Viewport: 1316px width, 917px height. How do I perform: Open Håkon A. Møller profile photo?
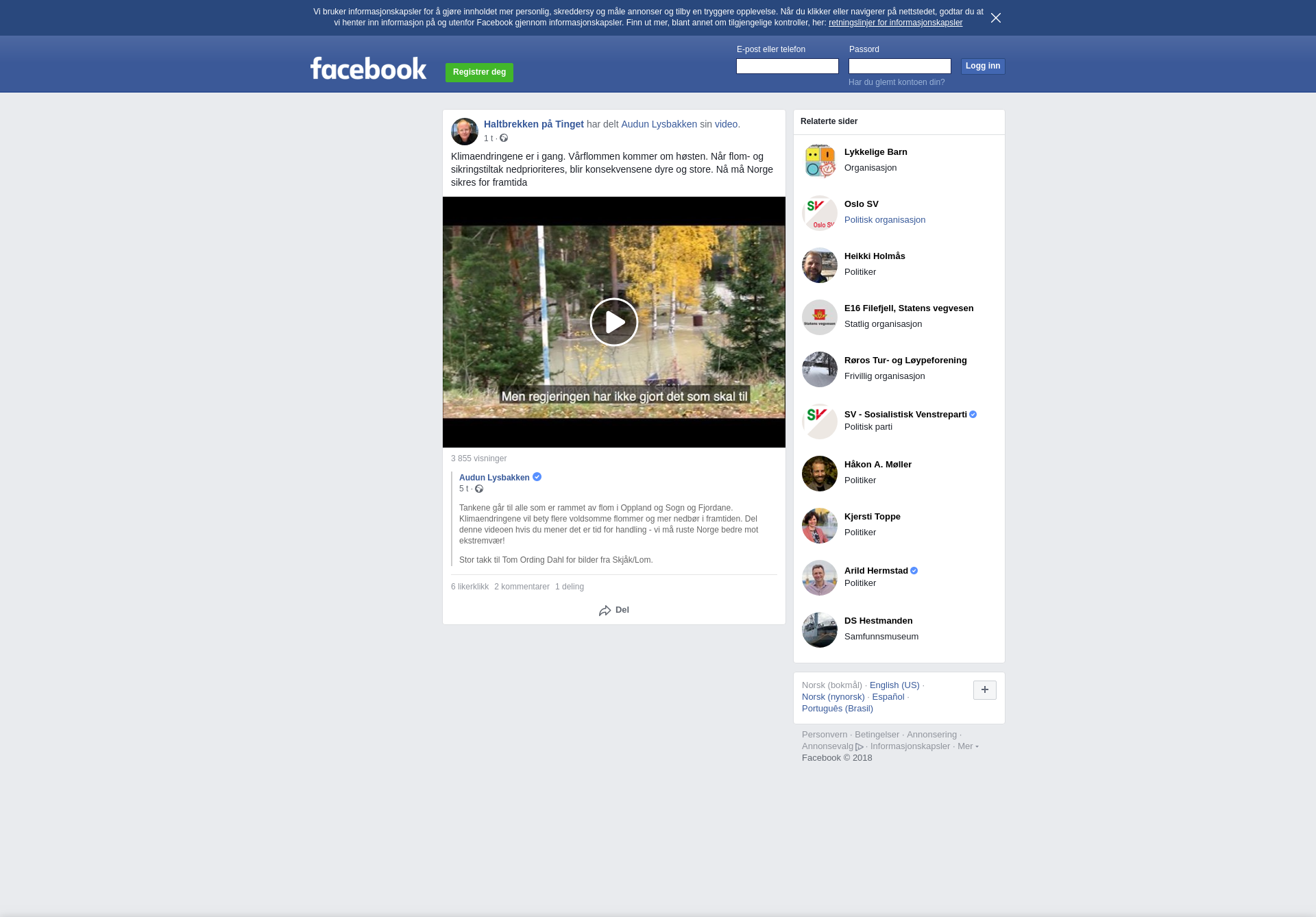pos(819,474)
